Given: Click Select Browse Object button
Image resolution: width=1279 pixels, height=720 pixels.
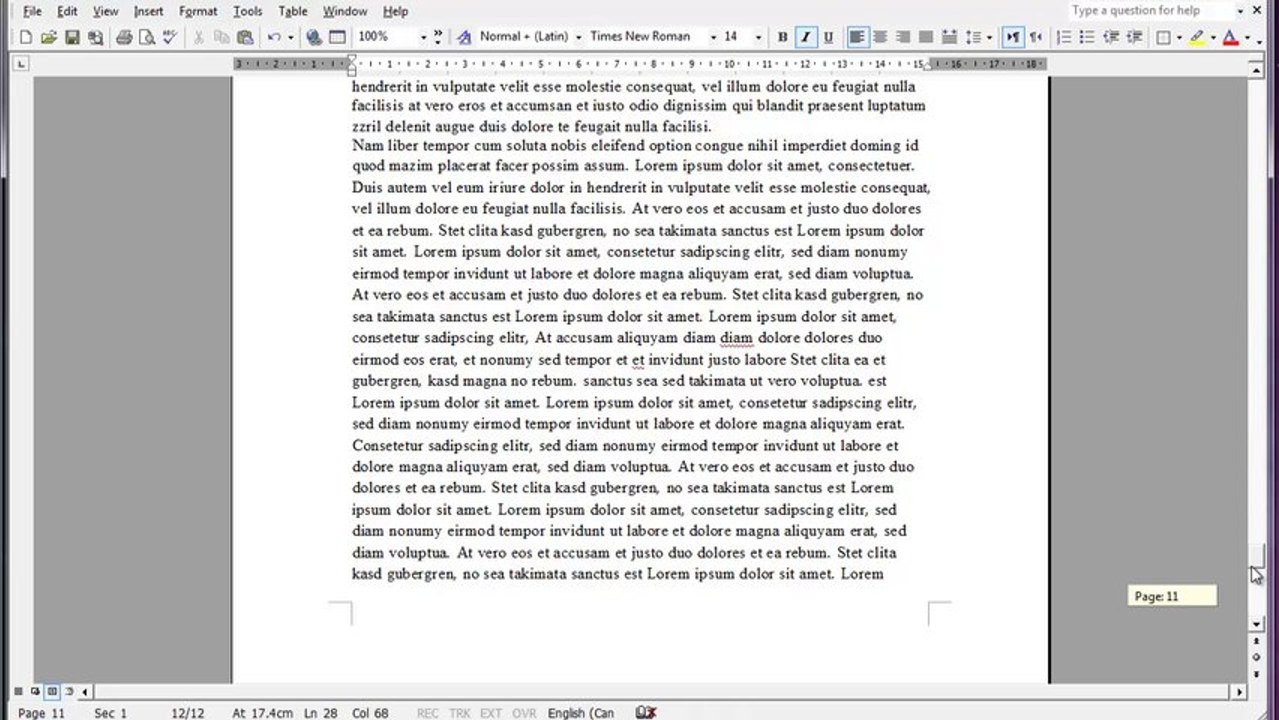Looking at the screenshot, I should point(1257,657).
